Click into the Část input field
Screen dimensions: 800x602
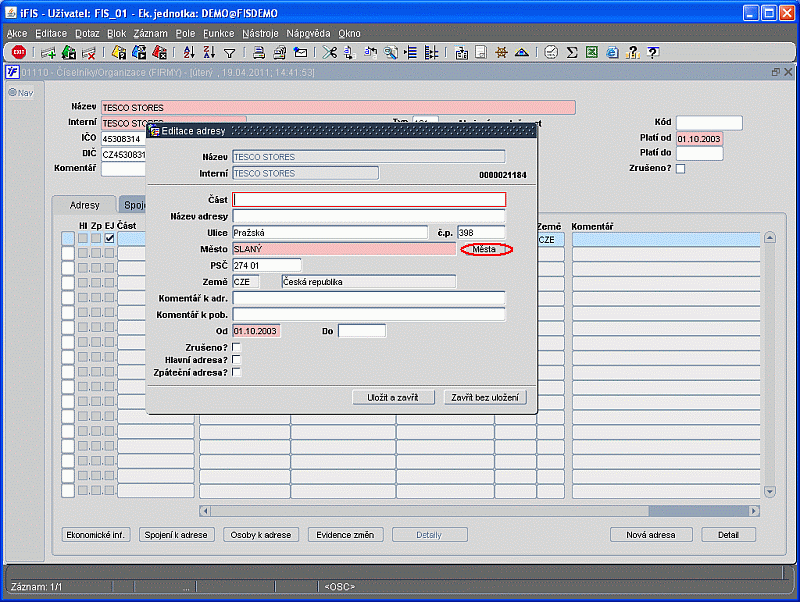pos(369,200)
